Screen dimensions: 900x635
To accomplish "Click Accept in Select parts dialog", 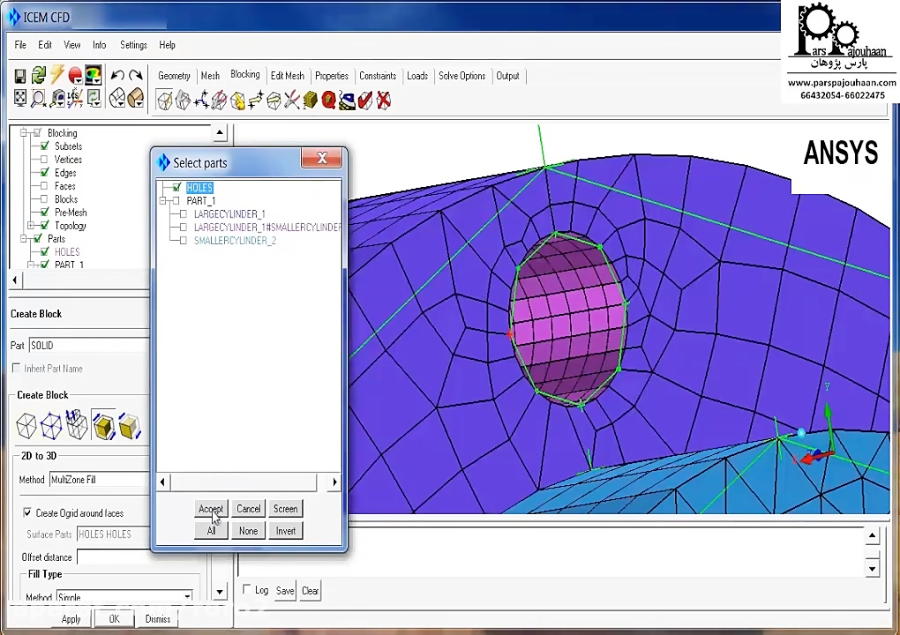I will click(211, 509).
